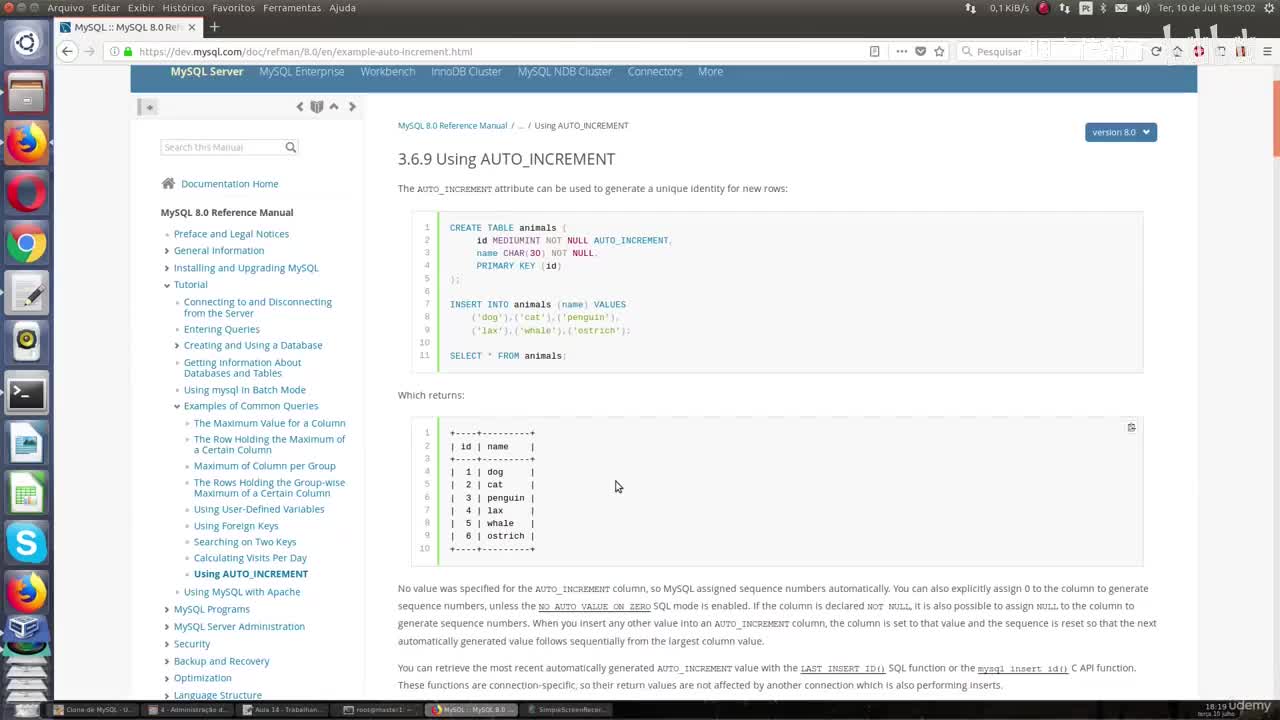Bookmark this page with the star

[939, 51]
